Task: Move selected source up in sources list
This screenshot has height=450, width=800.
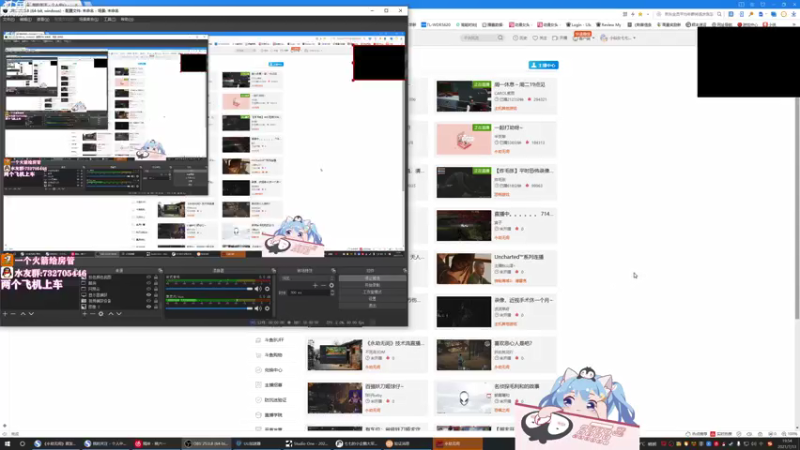Action: pyautogui.click(x=111, y=314)
